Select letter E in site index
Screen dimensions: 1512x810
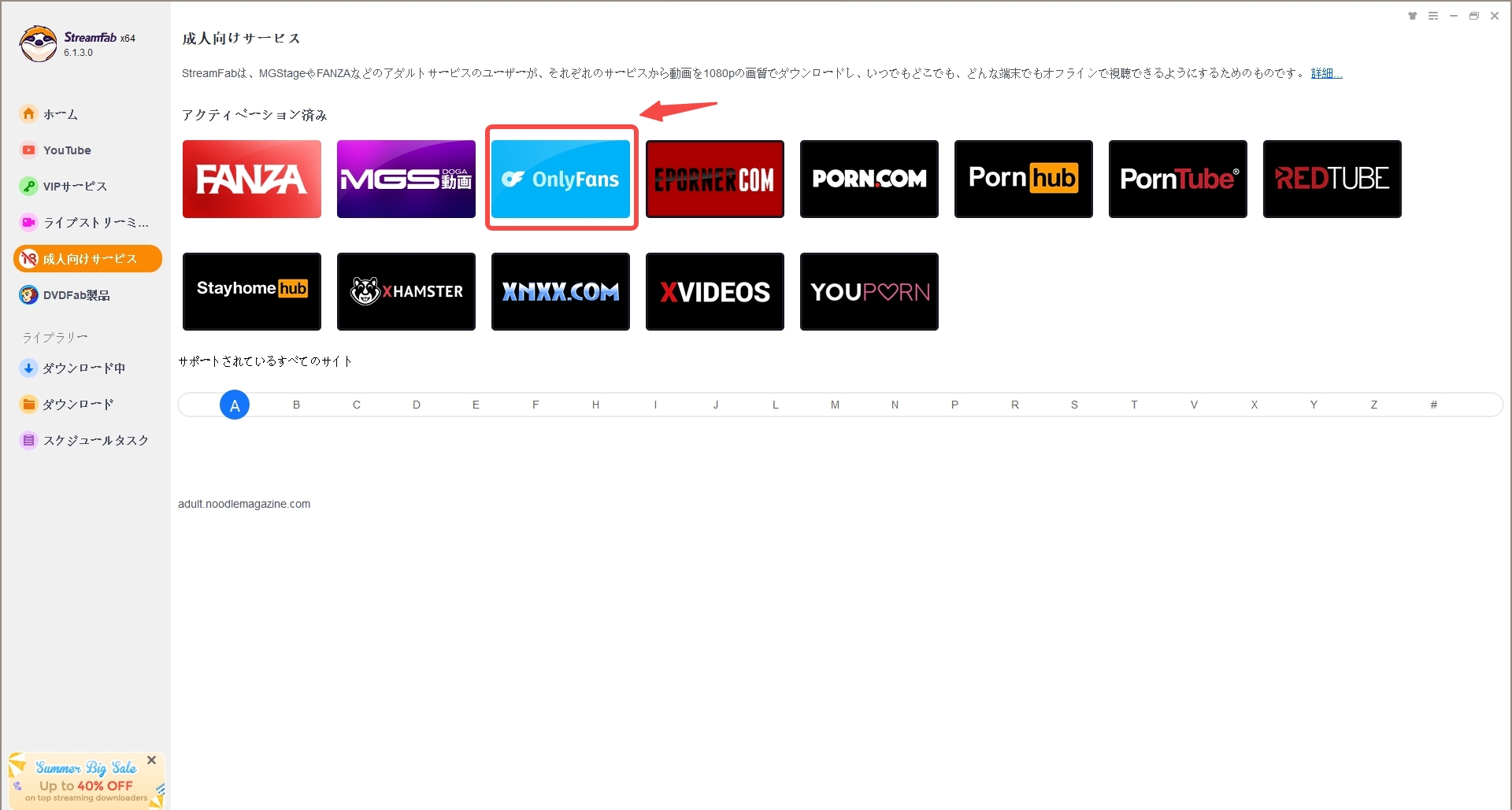pos(476,405)
